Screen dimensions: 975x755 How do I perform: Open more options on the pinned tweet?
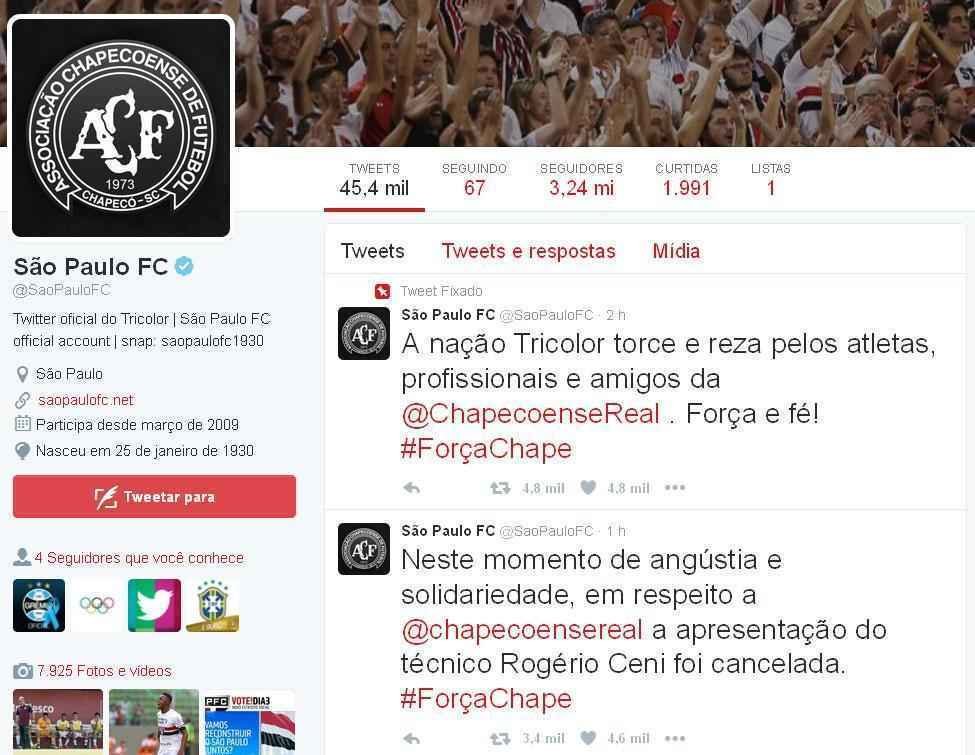(x=675, y=488)
